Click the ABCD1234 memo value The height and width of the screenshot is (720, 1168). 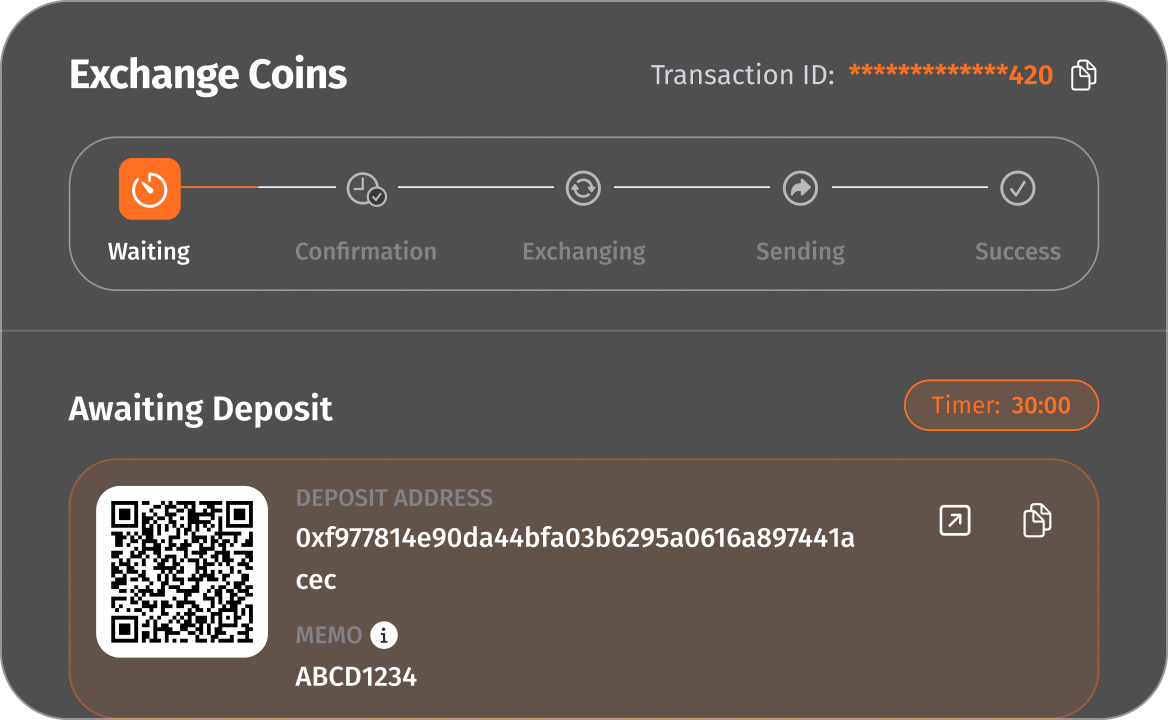356,677
